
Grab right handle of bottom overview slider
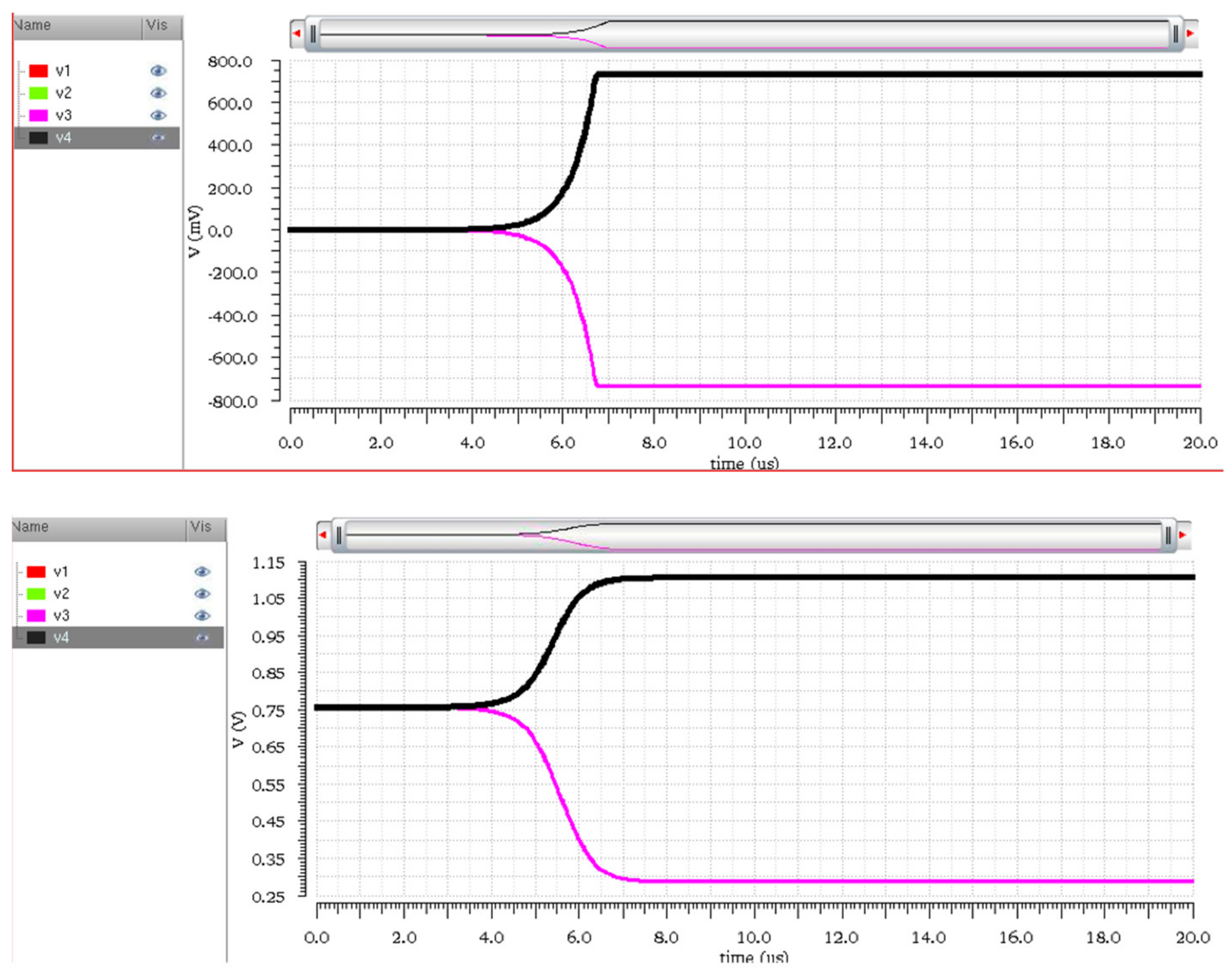[1169, 535]
